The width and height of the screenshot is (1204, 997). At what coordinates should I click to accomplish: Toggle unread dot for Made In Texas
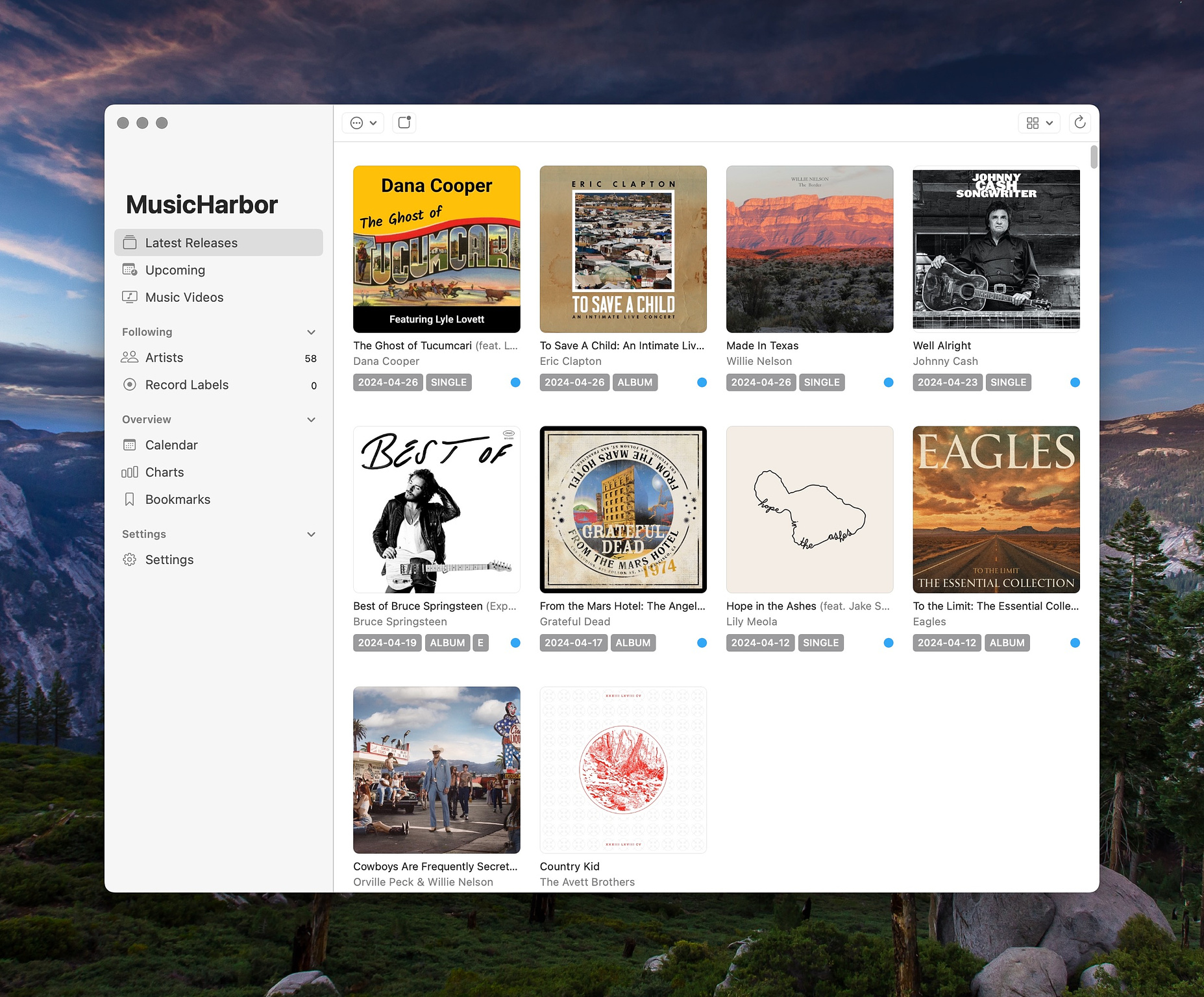click(889, 382)
